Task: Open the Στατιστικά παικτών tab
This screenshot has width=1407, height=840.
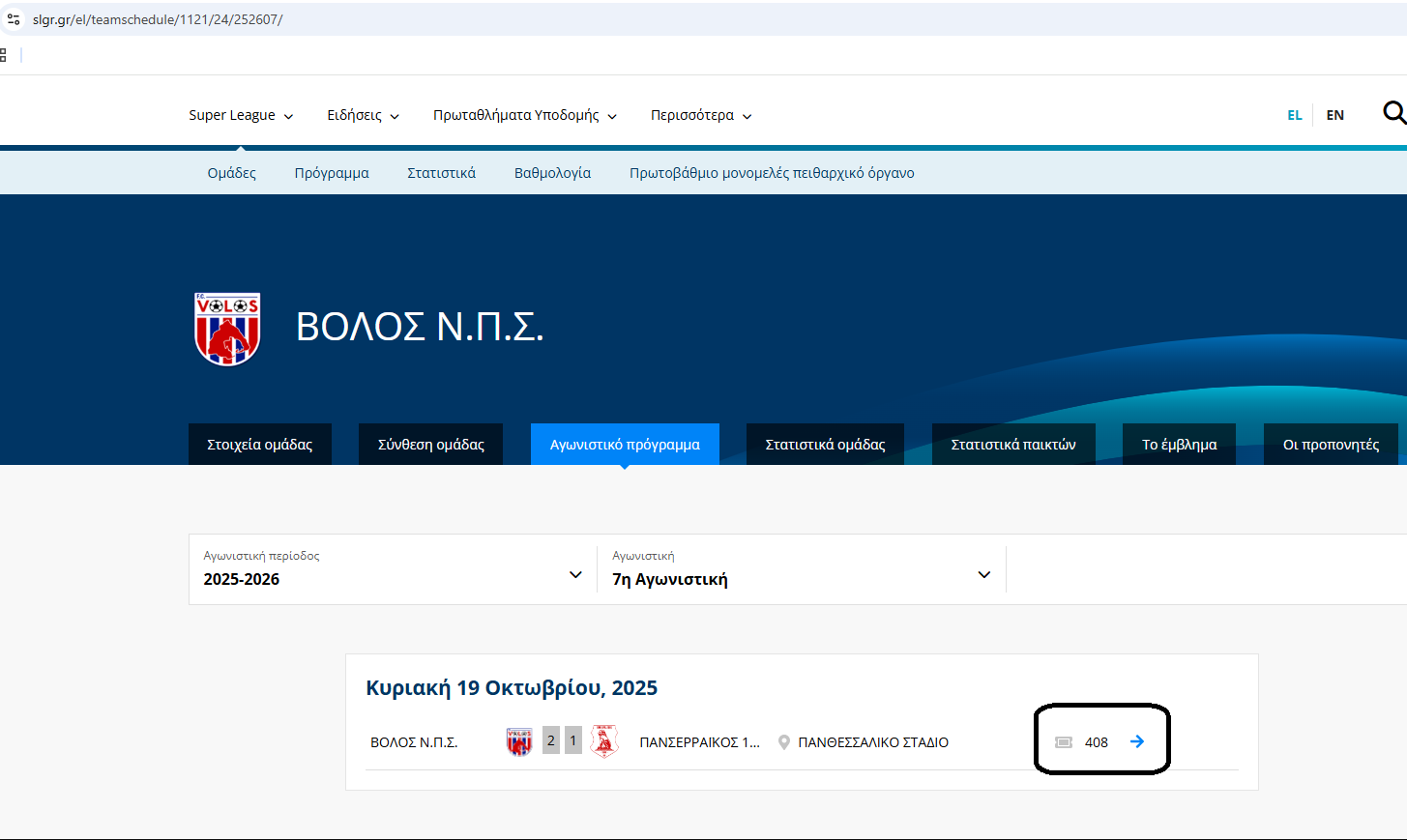Action: [x=1012, y=445]
